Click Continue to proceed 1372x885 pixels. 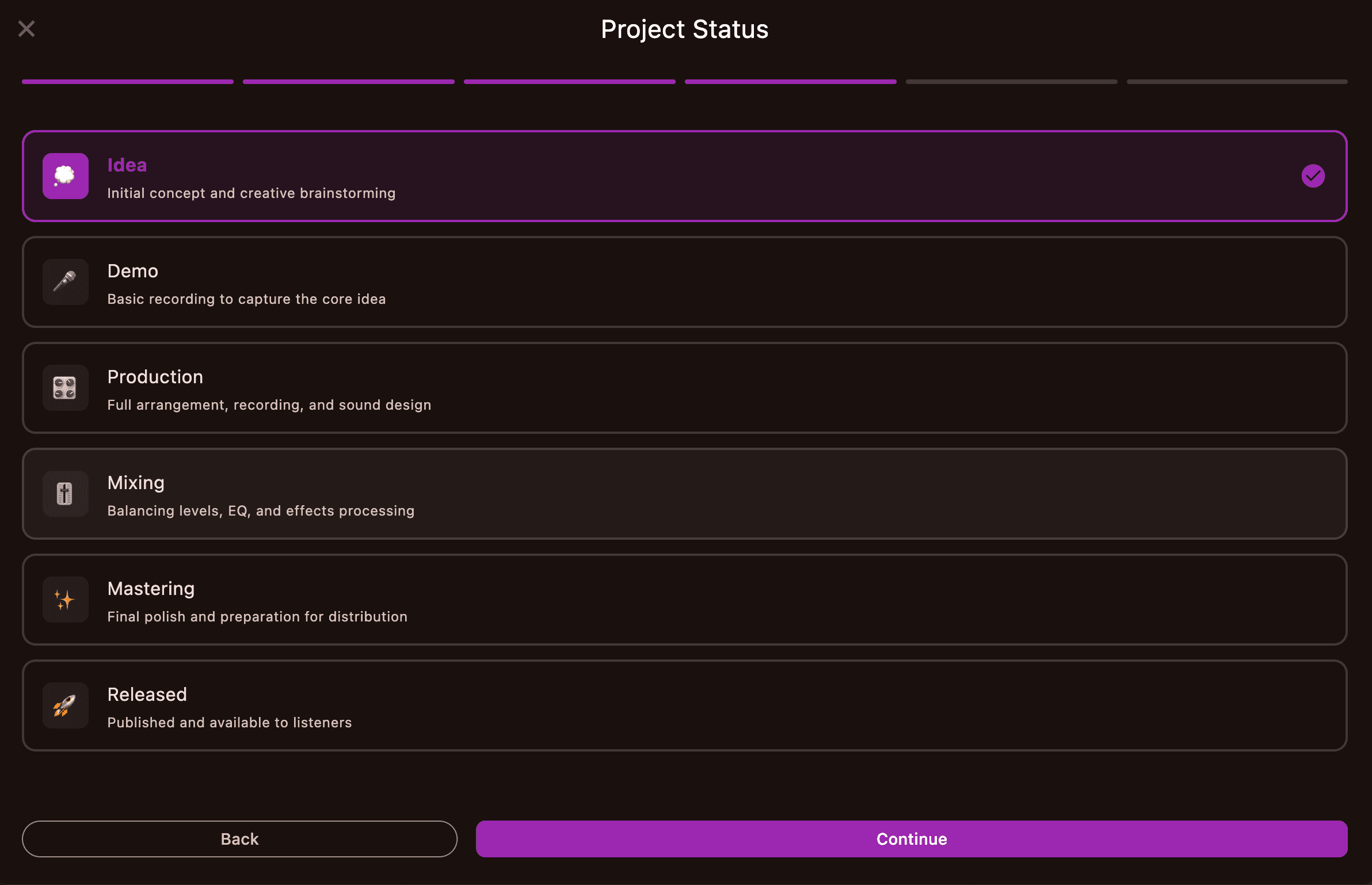tap(911, 838)
